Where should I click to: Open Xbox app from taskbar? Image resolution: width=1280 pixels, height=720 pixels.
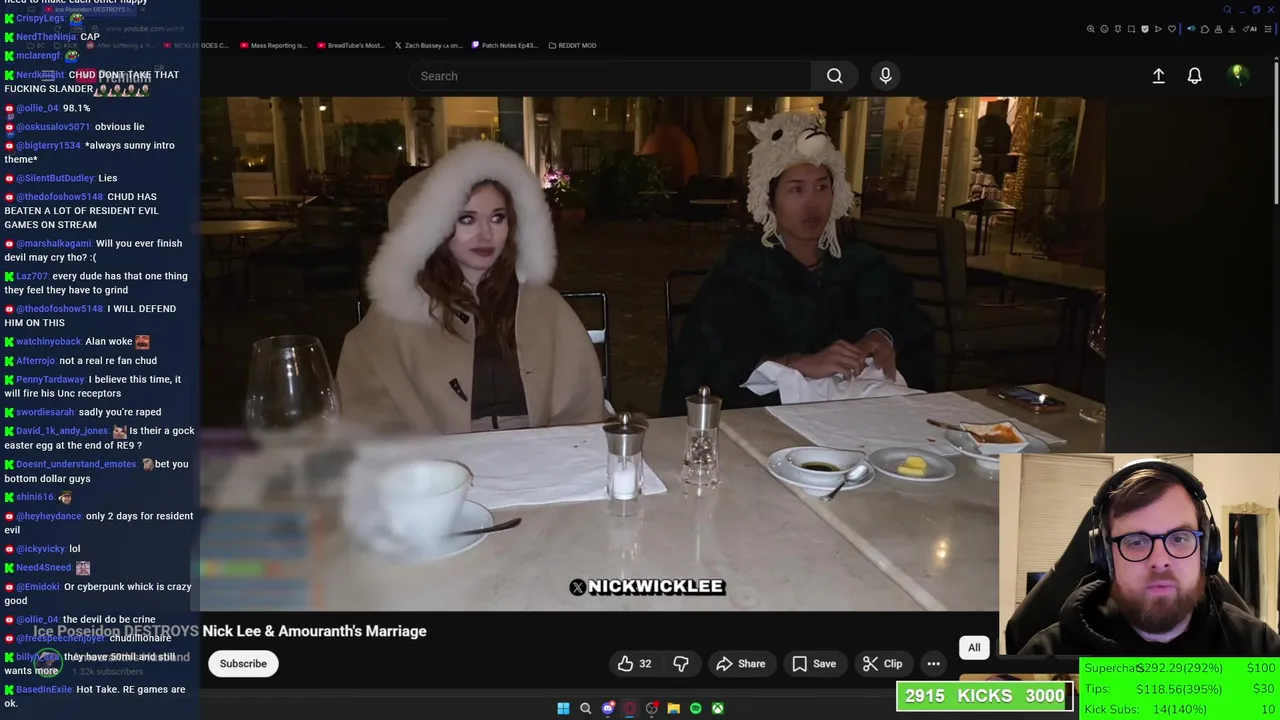pyautogui.click(x=718, y=708)
